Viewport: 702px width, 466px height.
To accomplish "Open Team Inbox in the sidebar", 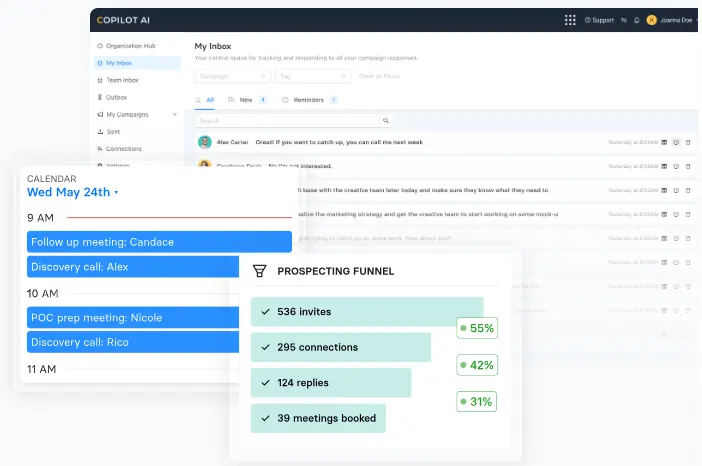I will [x=123, y=80].
